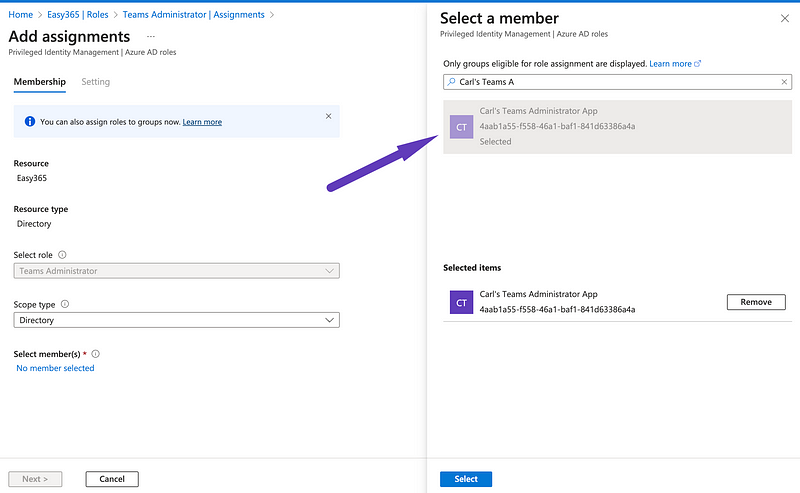Screen dimensions: 800x493
Task: Go to Easy365 | Roles breadcrumb
Action: pyautogui.click(x=78, y=15)
